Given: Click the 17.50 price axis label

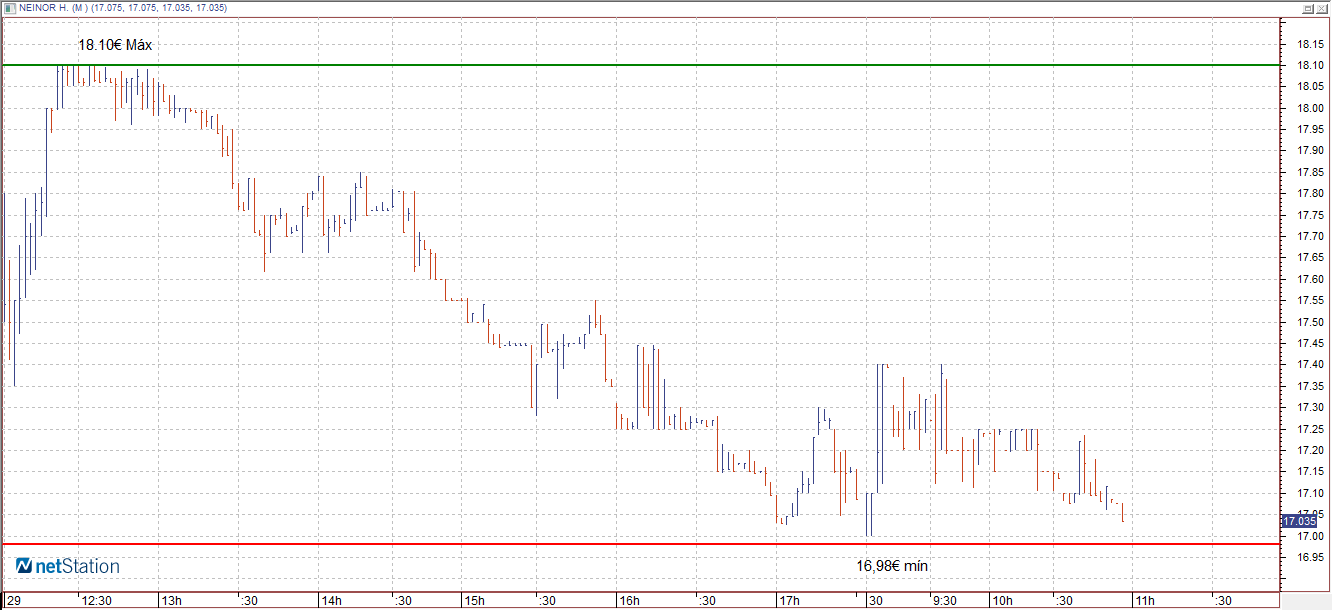Looking at the screenshot, I should pos(1310,323).
